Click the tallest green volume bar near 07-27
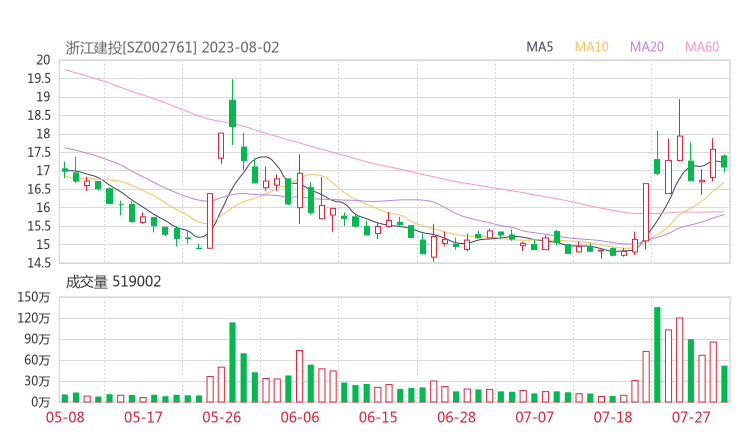The width and height of the screenshot is (740, 440). coord(657,355)
